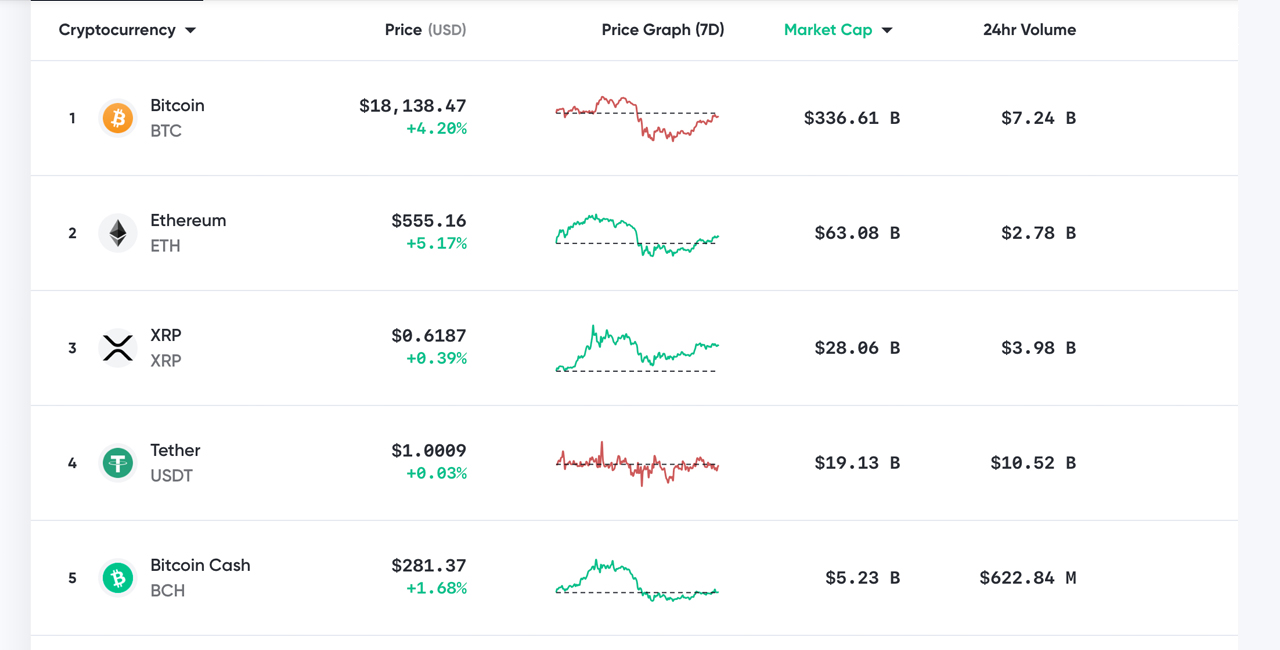Open the Ethereum name link
The width and height of the screenshot is (1280, 650).
188,220
